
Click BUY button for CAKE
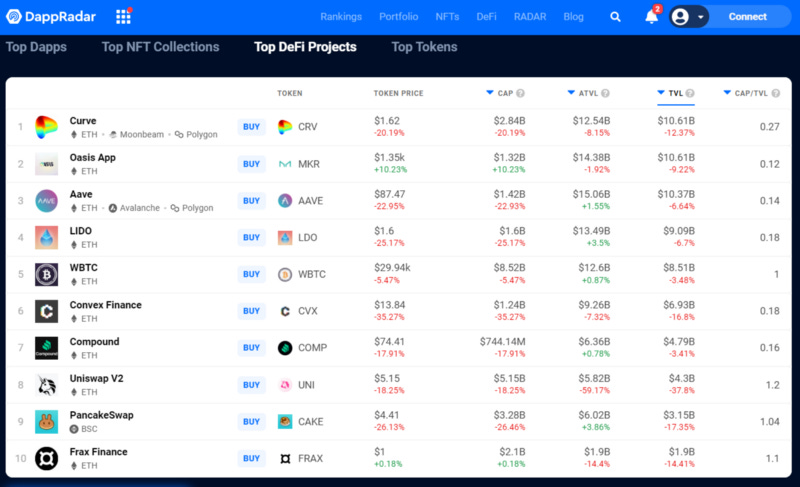(252, 422)
